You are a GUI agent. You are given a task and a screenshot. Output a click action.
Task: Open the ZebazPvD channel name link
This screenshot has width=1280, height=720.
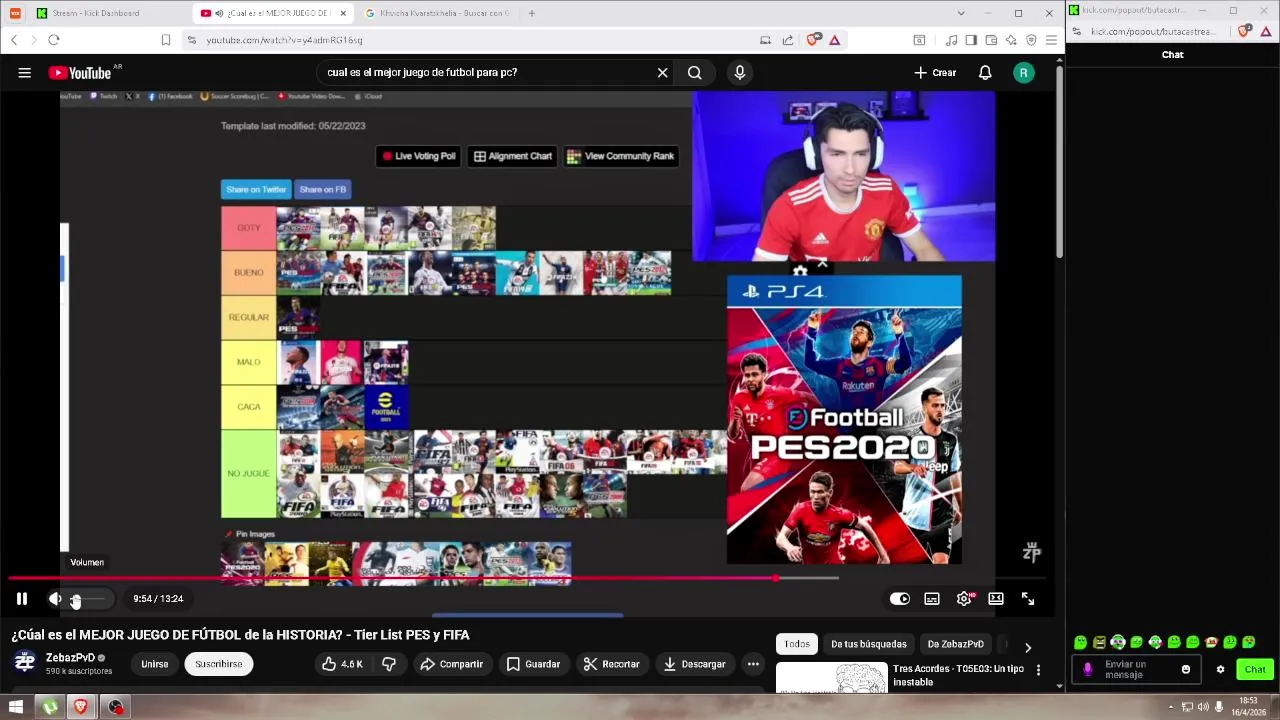[70, 658]
